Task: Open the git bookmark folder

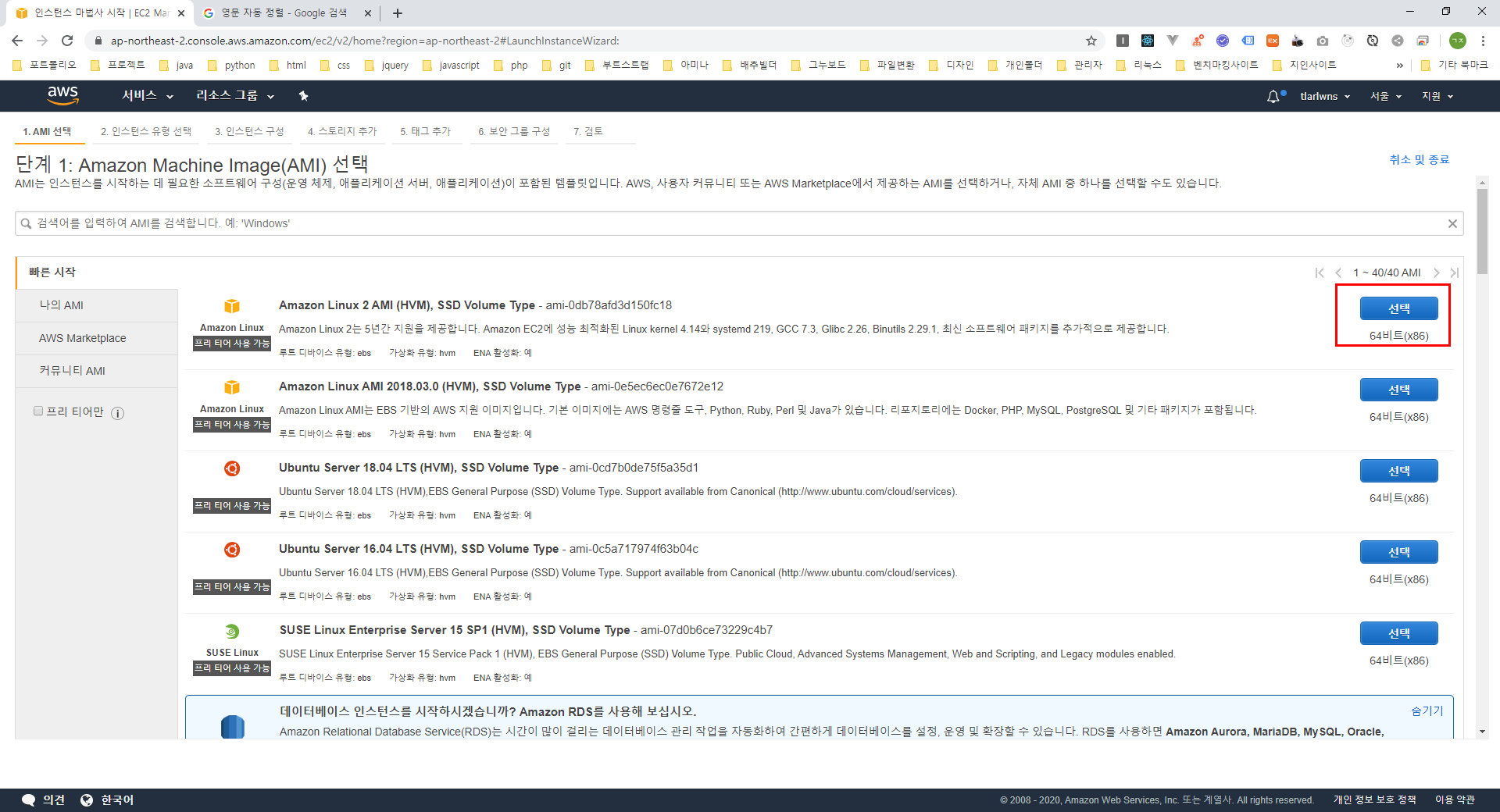Action: [557, 66]
